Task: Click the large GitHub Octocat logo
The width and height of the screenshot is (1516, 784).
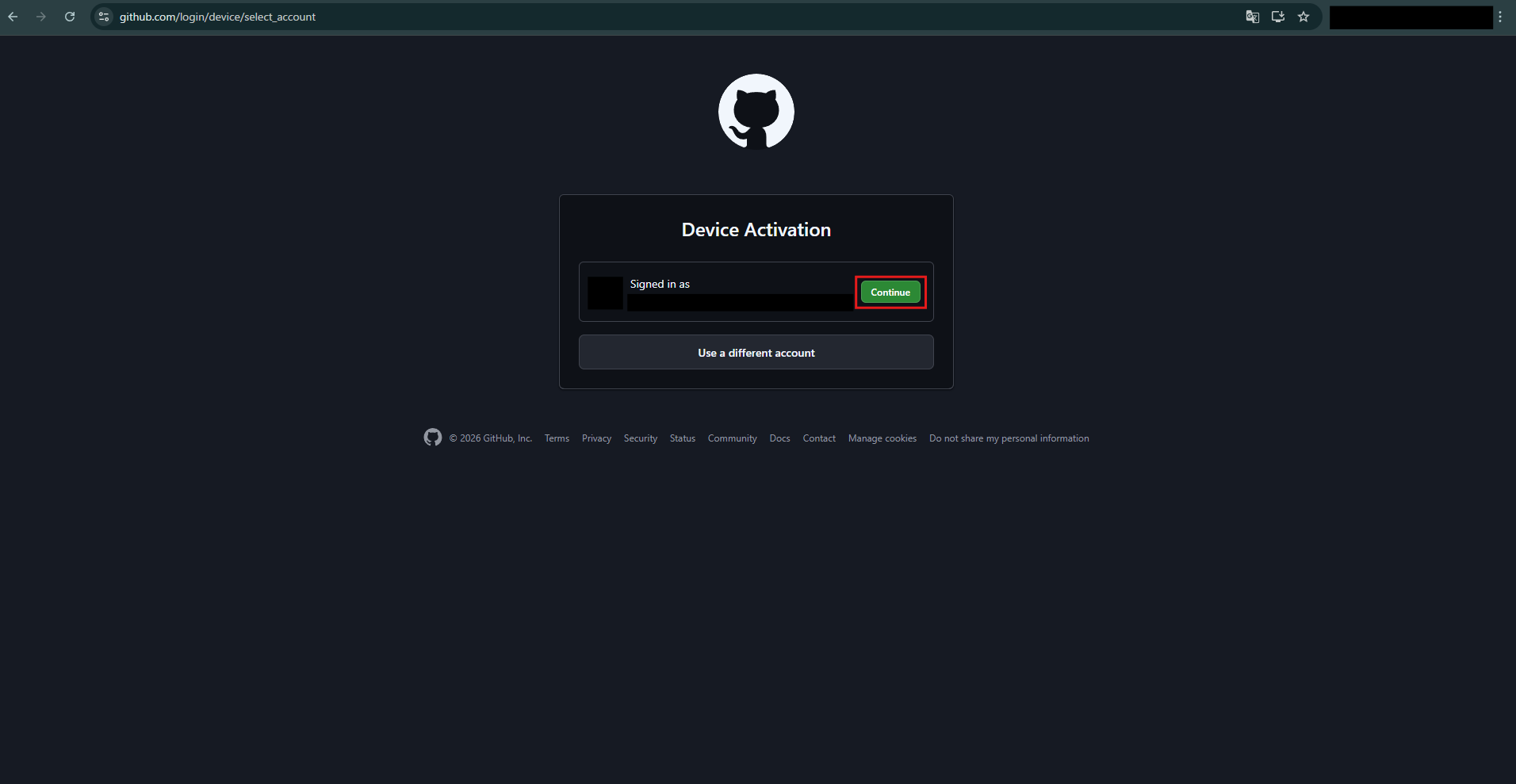Action: coord(756,112)
